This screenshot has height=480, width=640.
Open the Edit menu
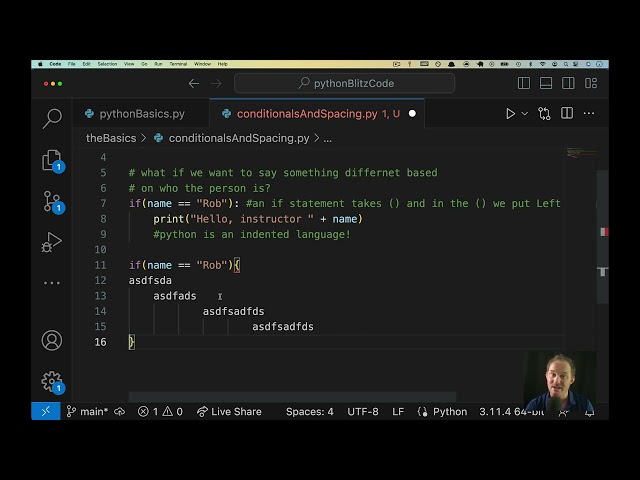click(87, 64)
